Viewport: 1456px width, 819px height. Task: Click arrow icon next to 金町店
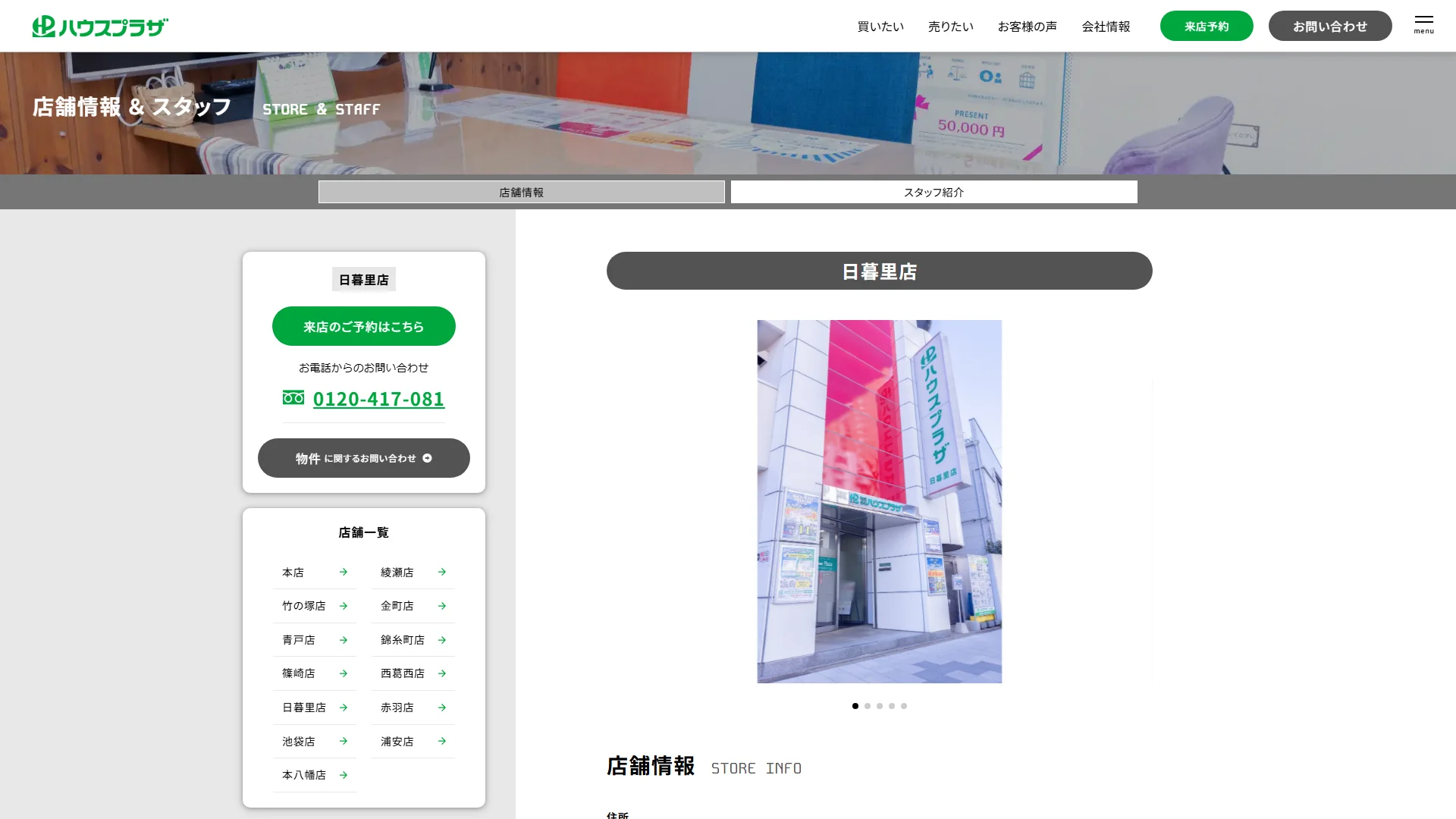[x=442, y=606]
